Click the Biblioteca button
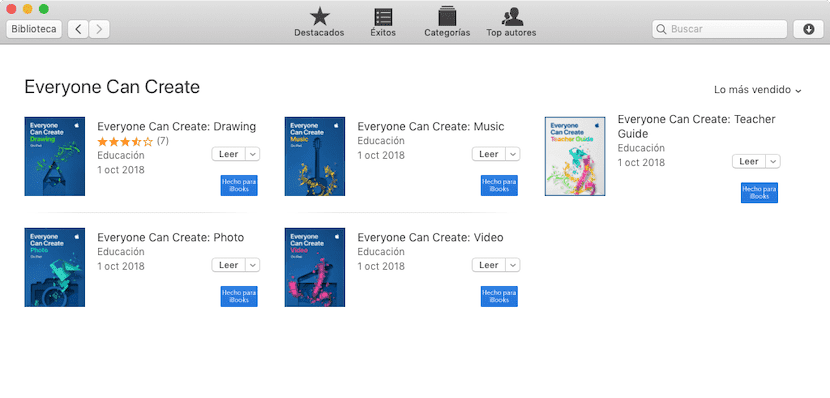 click(34, 29)
